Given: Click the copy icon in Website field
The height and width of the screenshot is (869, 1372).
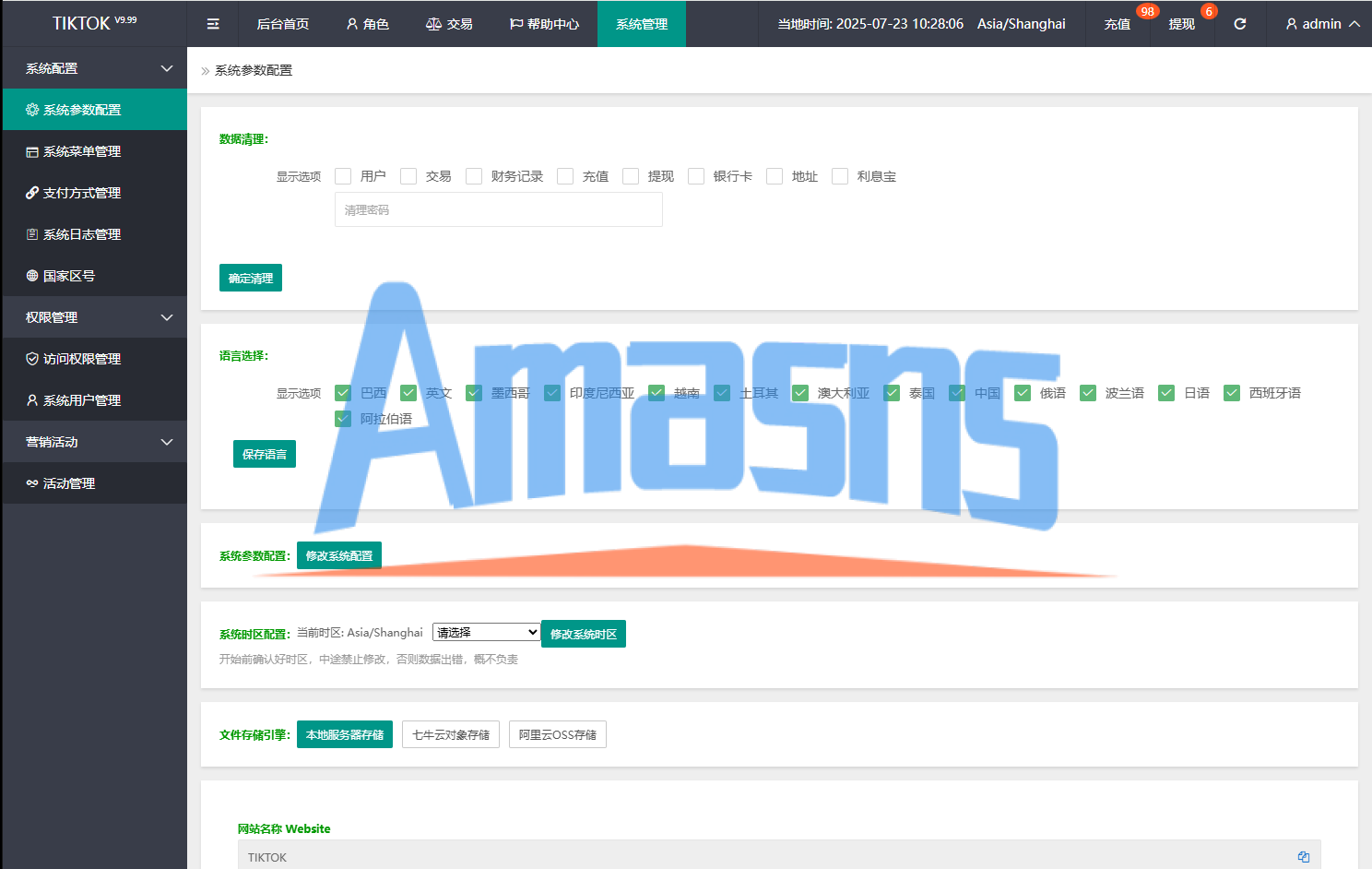Looking at the screenshot, I should tap(1303, 857).
